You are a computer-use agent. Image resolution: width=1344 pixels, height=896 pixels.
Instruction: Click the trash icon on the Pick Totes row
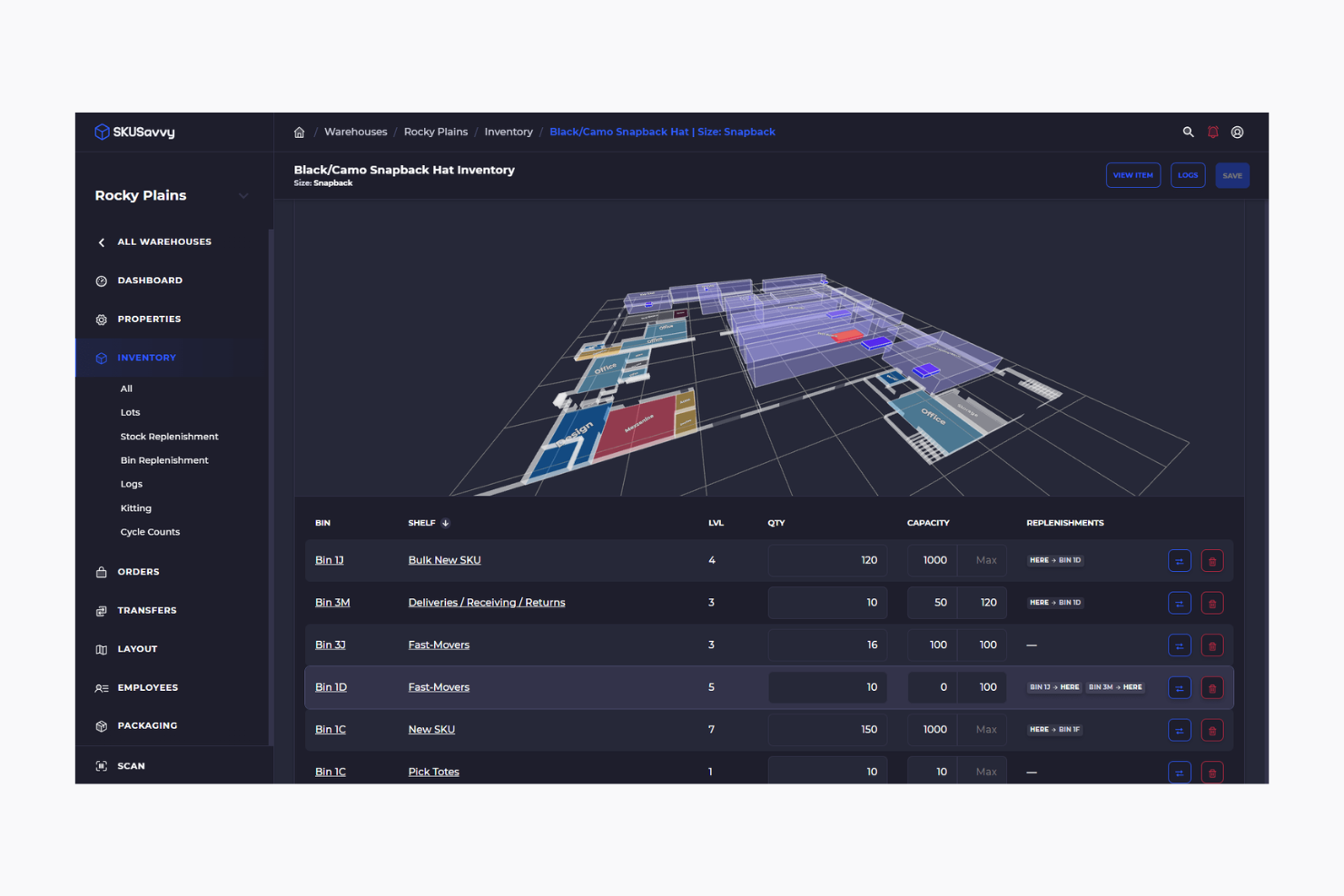[1212, 772]
